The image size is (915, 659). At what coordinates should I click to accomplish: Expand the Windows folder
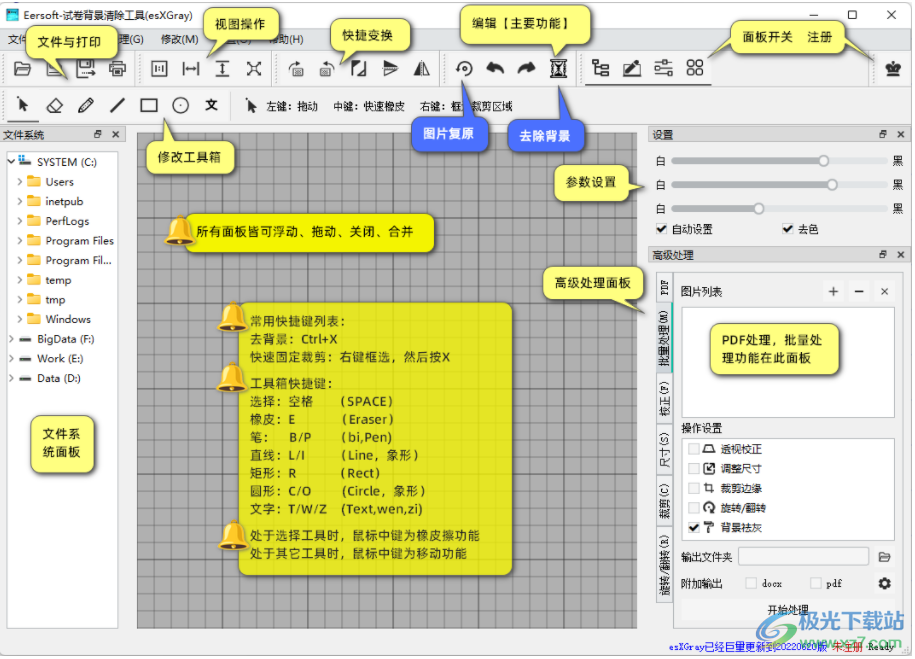click(19, 319)
